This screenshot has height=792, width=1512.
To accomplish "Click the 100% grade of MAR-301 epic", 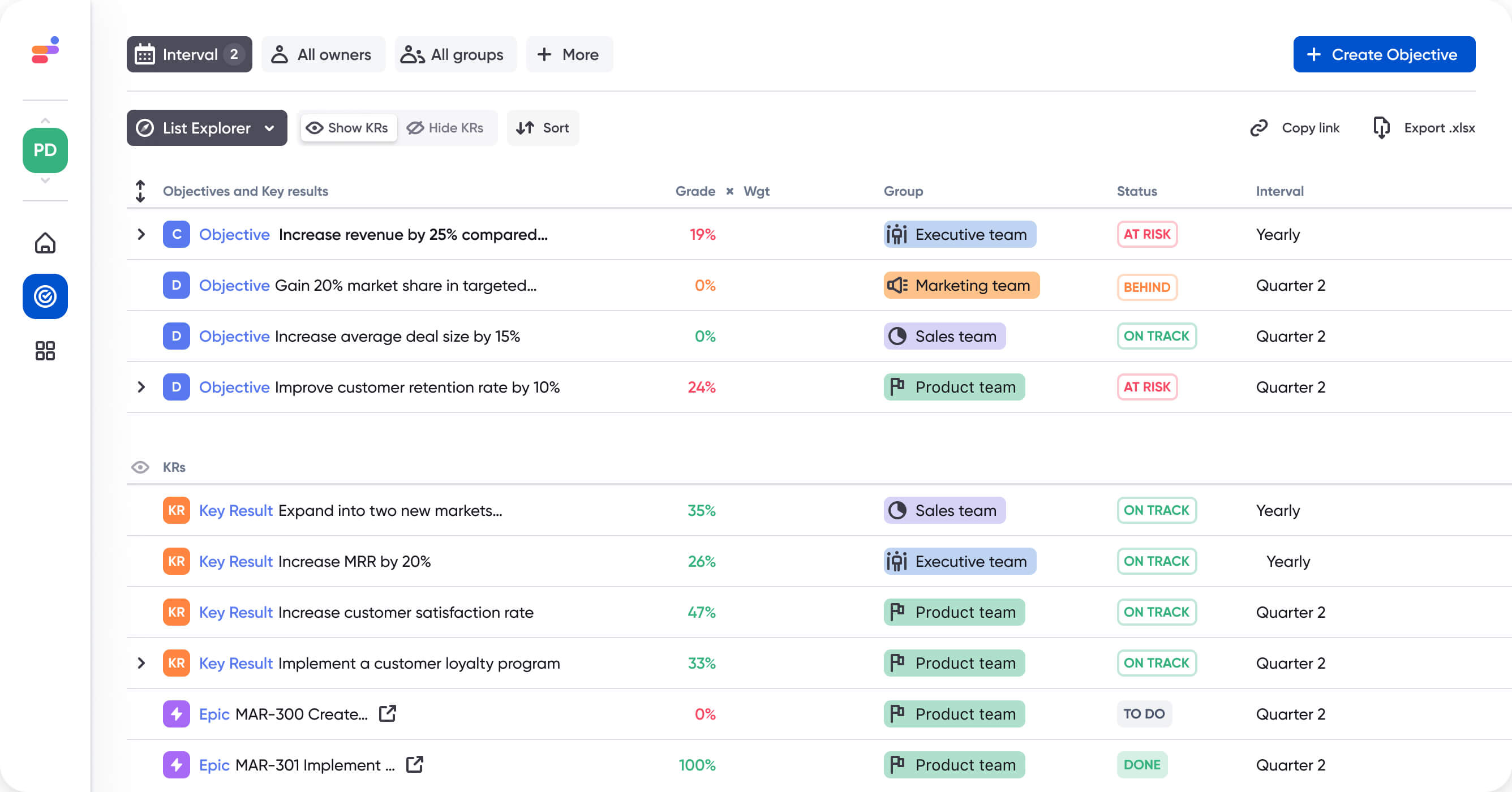I will point(697,765).
